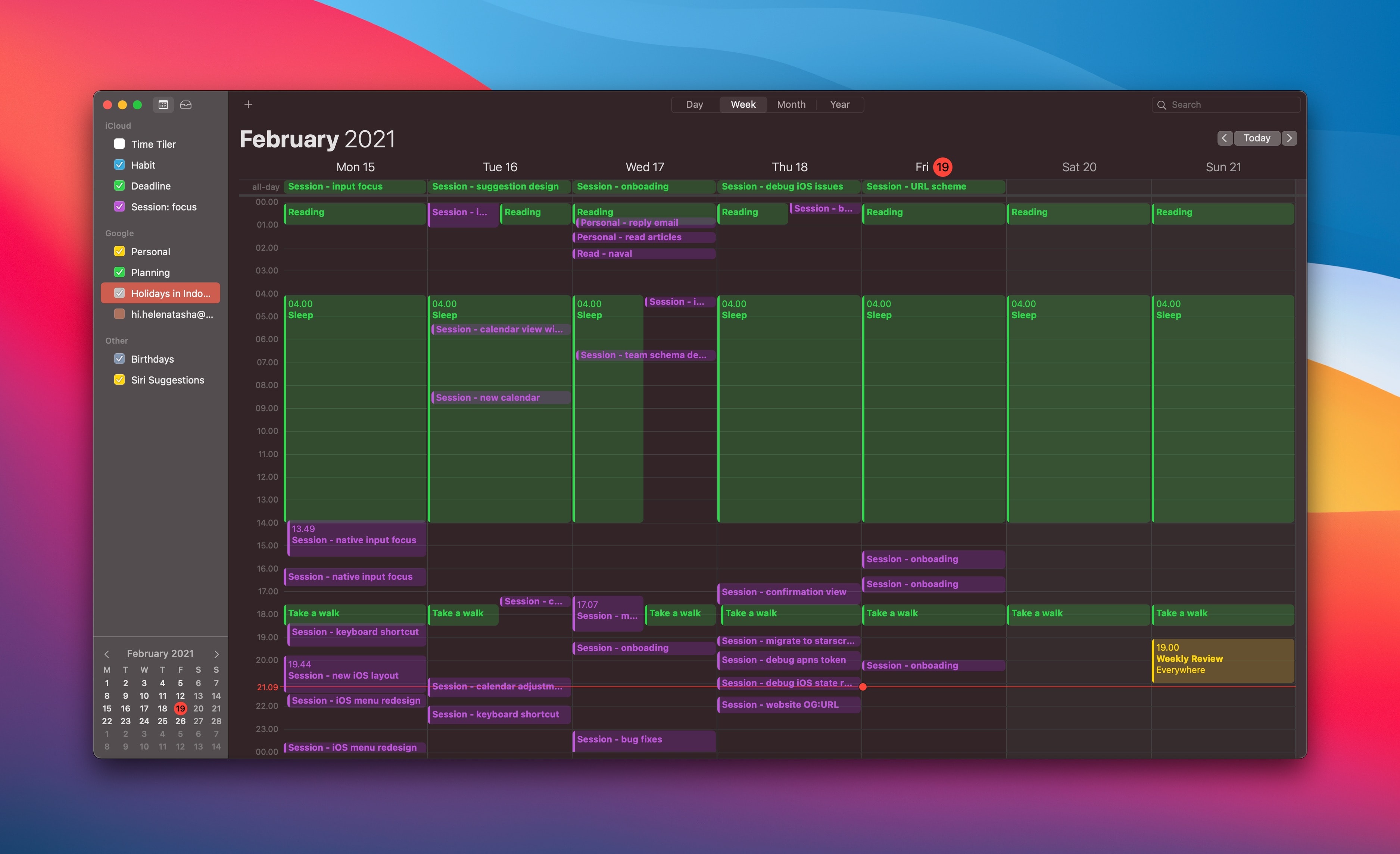This screenshot has width=1400, height=854.
Task: Switch to the Month view tab
Action: point(791,104)
